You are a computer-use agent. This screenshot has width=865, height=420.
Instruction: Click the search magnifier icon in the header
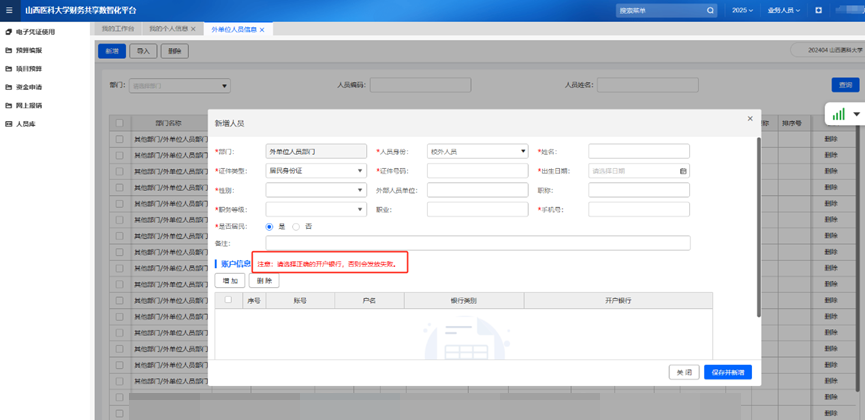711,10
